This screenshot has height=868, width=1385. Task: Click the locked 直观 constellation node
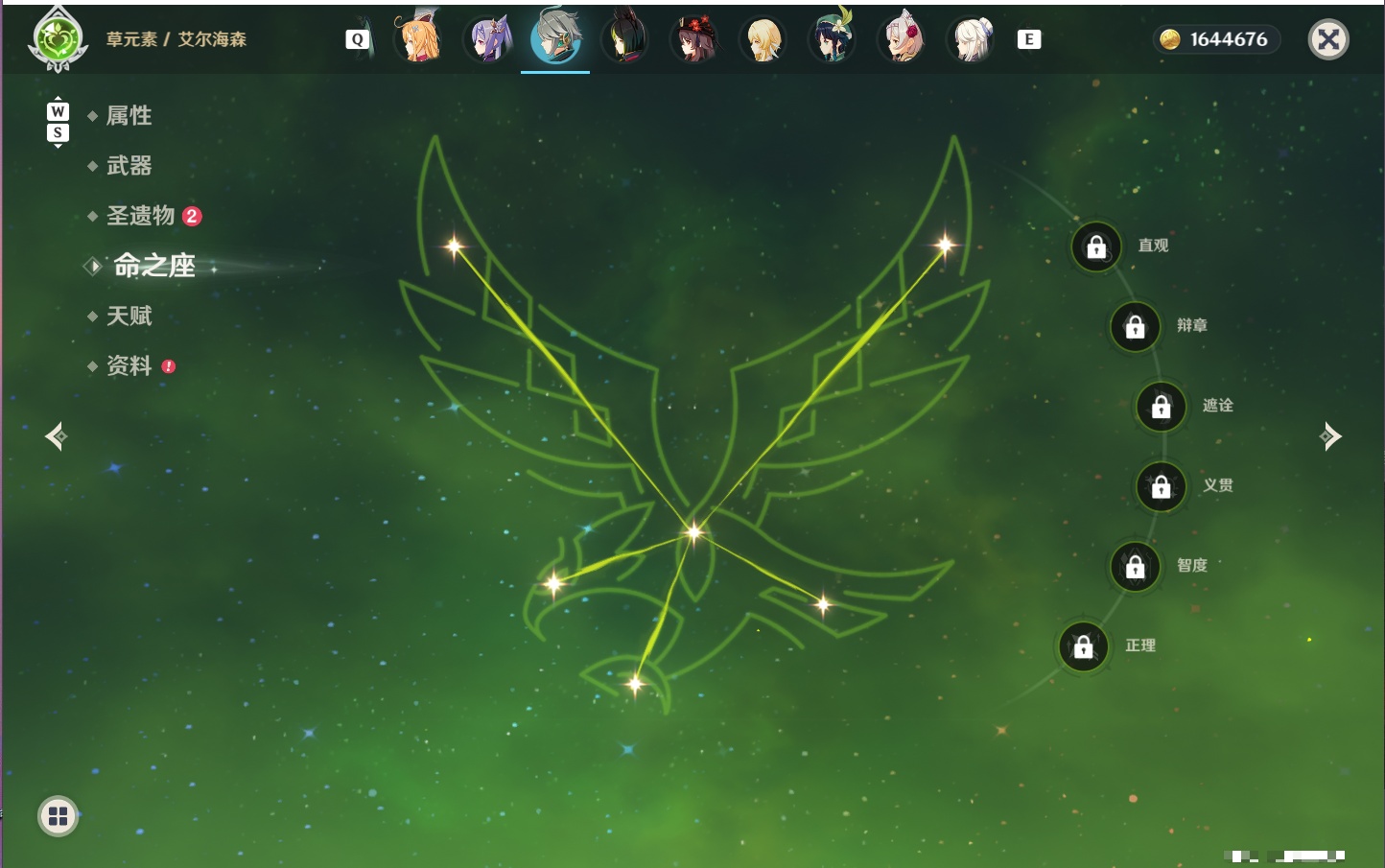[x=1096, y=246]
